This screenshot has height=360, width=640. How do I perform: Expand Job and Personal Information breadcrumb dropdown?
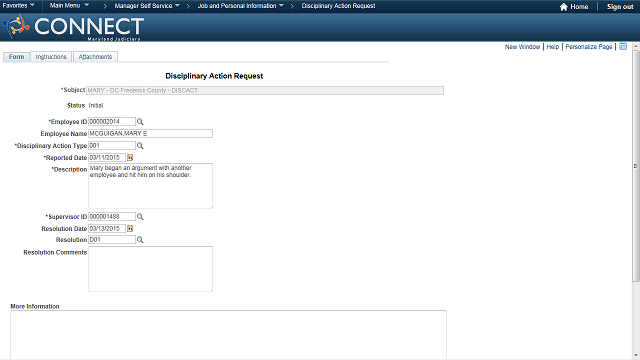pos(240,6)
